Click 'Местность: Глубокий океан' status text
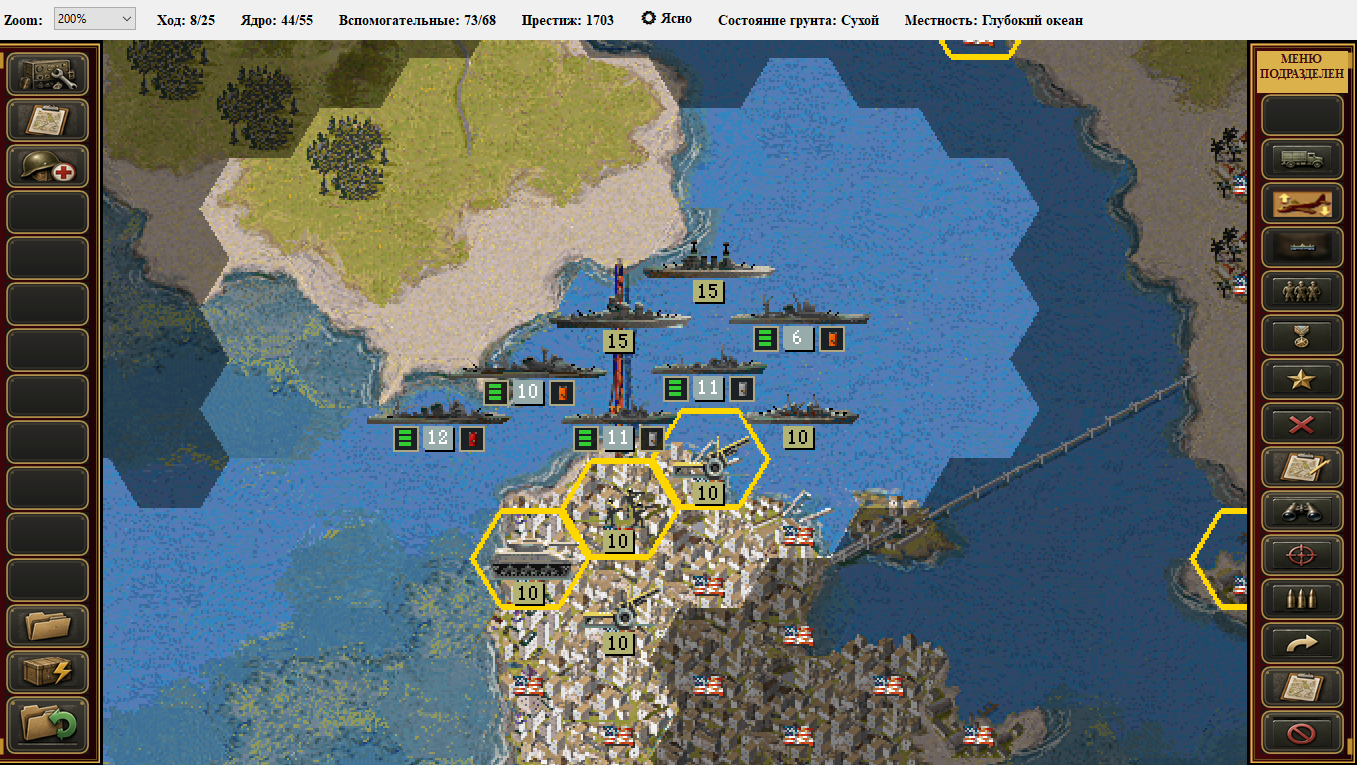This screenshot has width=1357, height=765. (994, 20)
